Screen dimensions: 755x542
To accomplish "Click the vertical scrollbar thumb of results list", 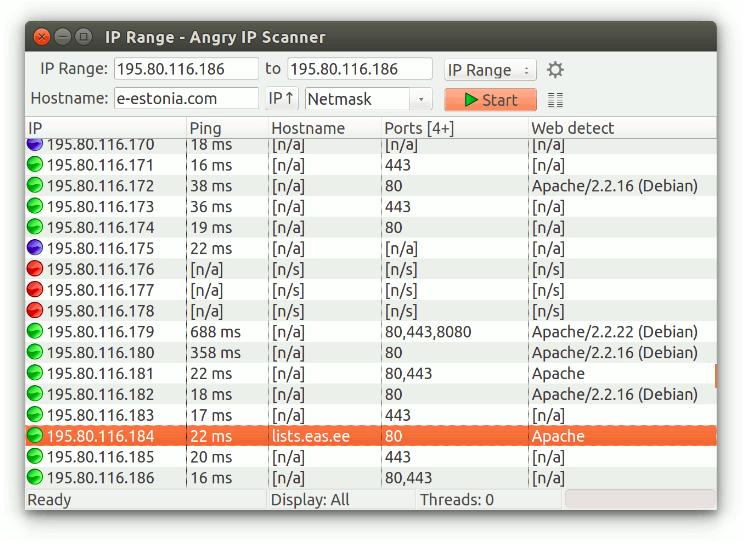I will point(715,375).
